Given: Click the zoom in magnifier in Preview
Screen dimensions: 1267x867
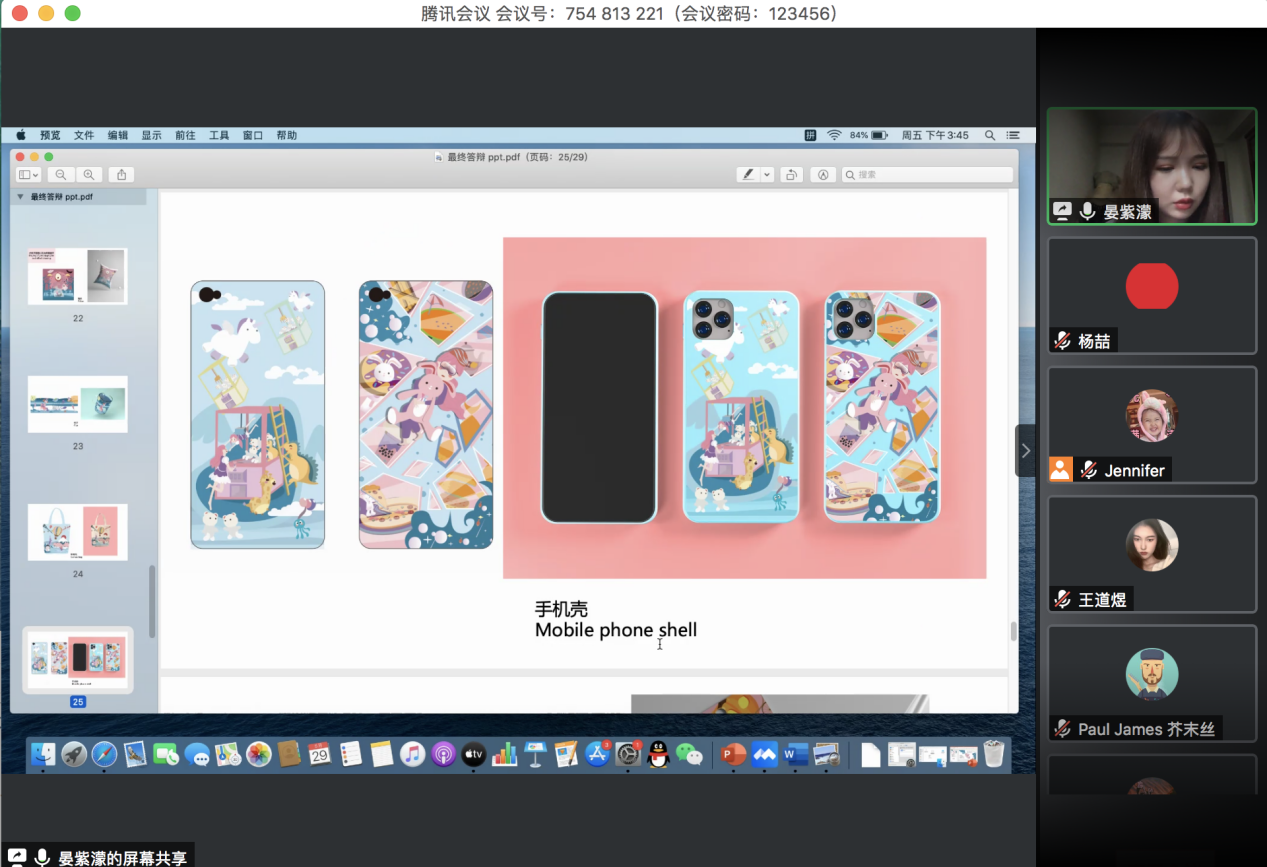Looking at the screenshot, I should (x=88, y=175).
